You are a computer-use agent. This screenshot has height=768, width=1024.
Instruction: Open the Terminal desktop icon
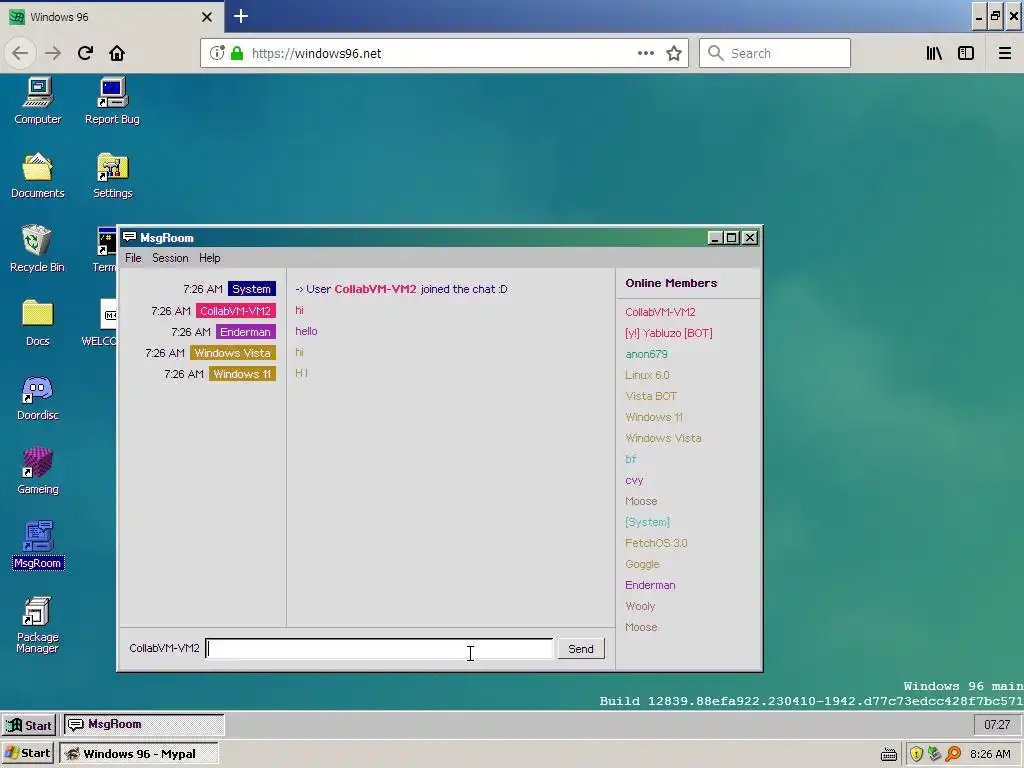(104, 249)
